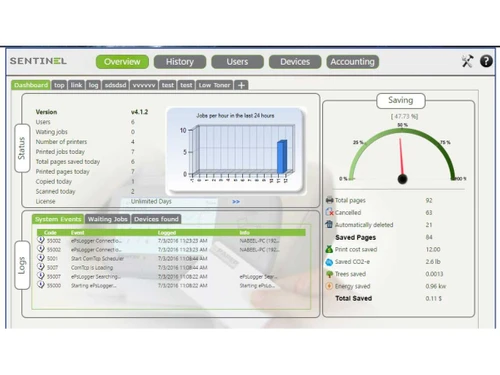Select the 'sdsdsd' tab

click(115, 85)
